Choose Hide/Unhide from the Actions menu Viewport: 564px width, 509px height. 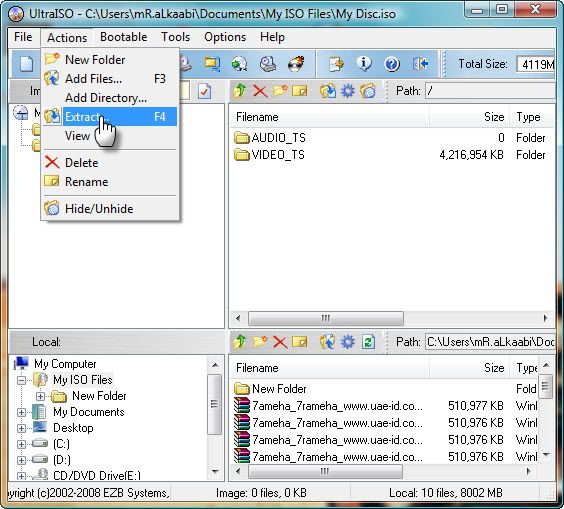(x=110, y=209)
